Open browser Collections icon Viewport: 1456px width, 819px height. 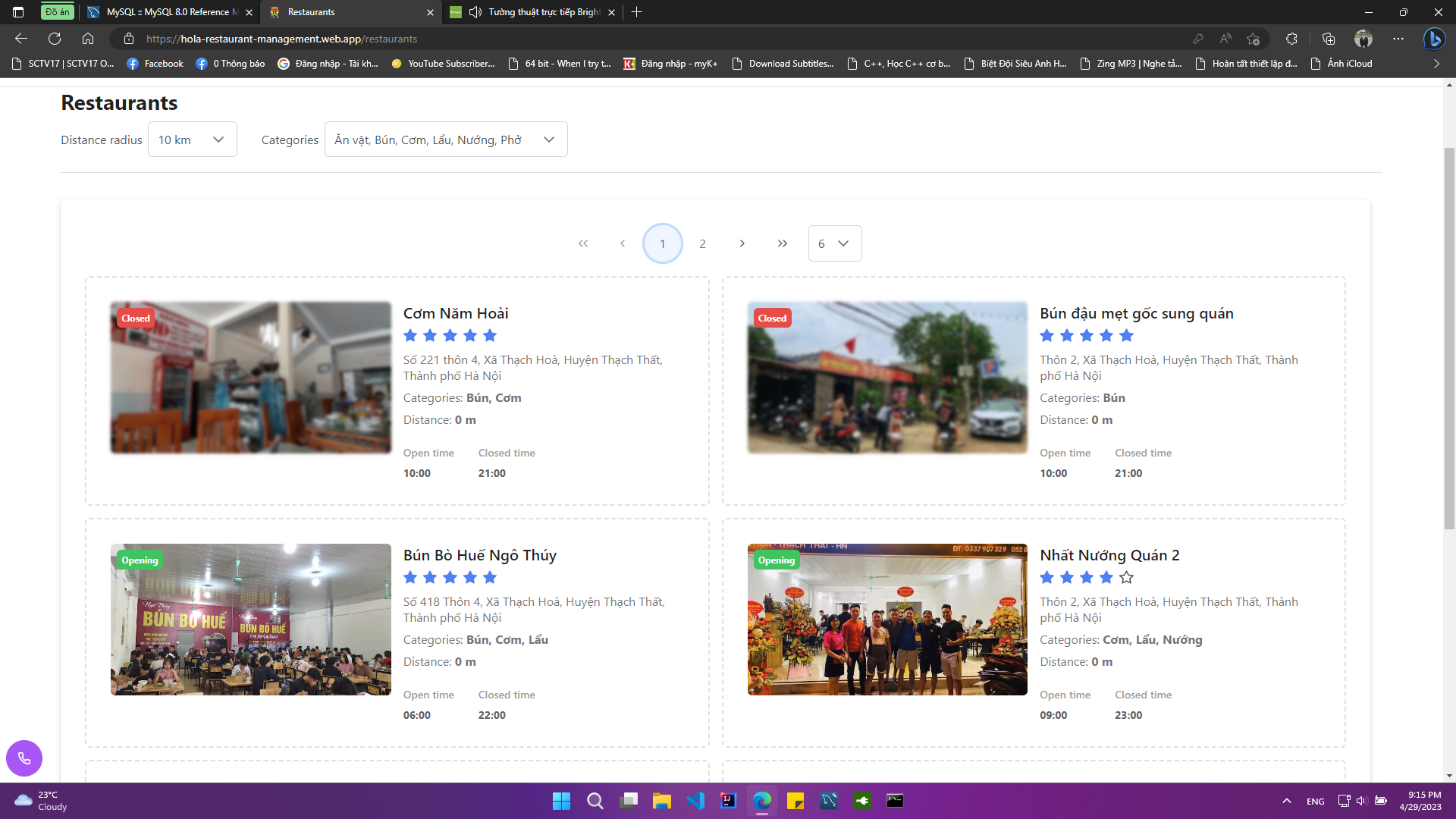coord(1327,39)
